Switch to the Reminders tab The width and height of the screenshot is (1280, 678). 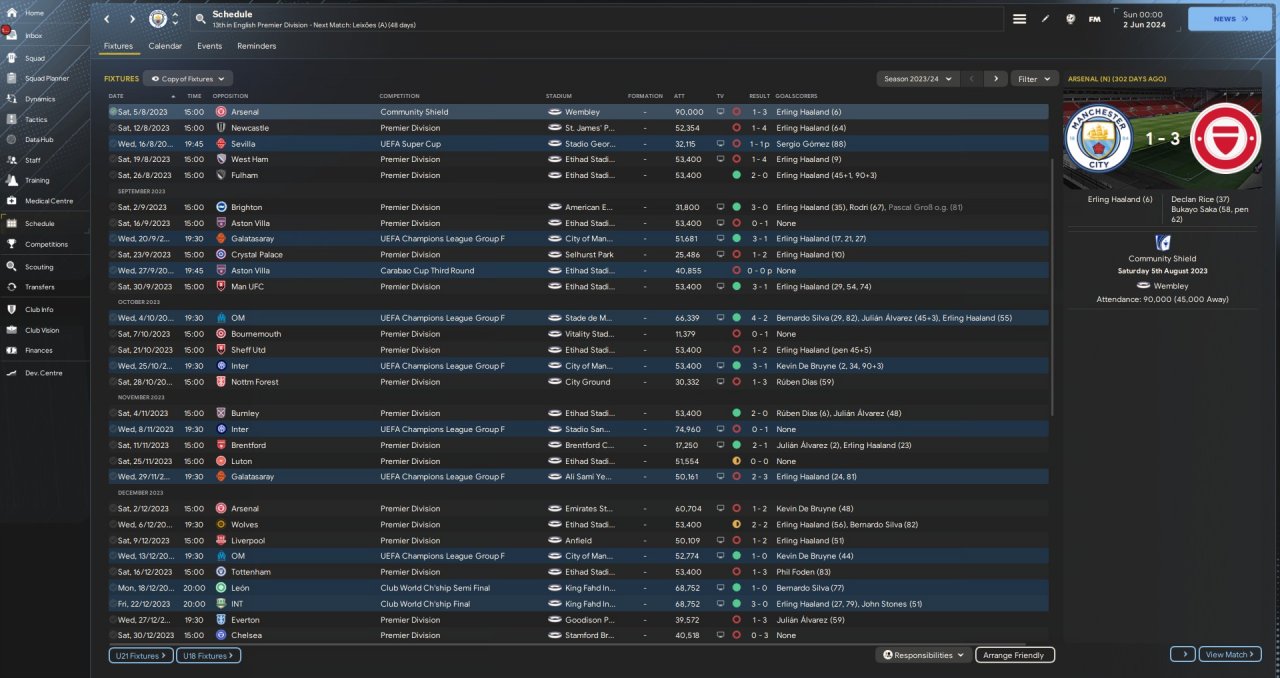pyautogui.click(x=256, y=46)
